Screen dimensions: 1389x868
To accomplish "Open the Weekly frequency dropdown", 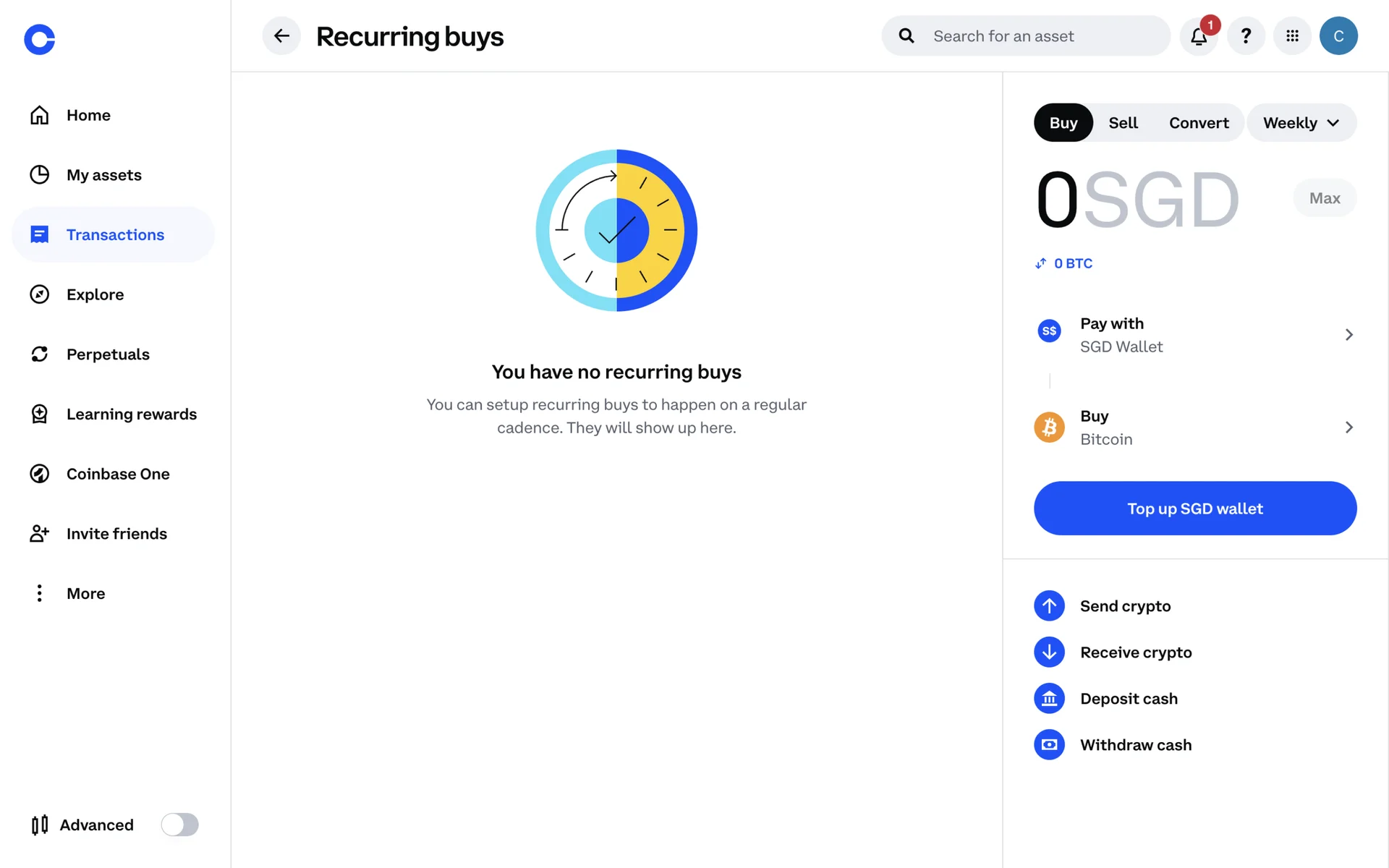I will (x=1301, y=123).
